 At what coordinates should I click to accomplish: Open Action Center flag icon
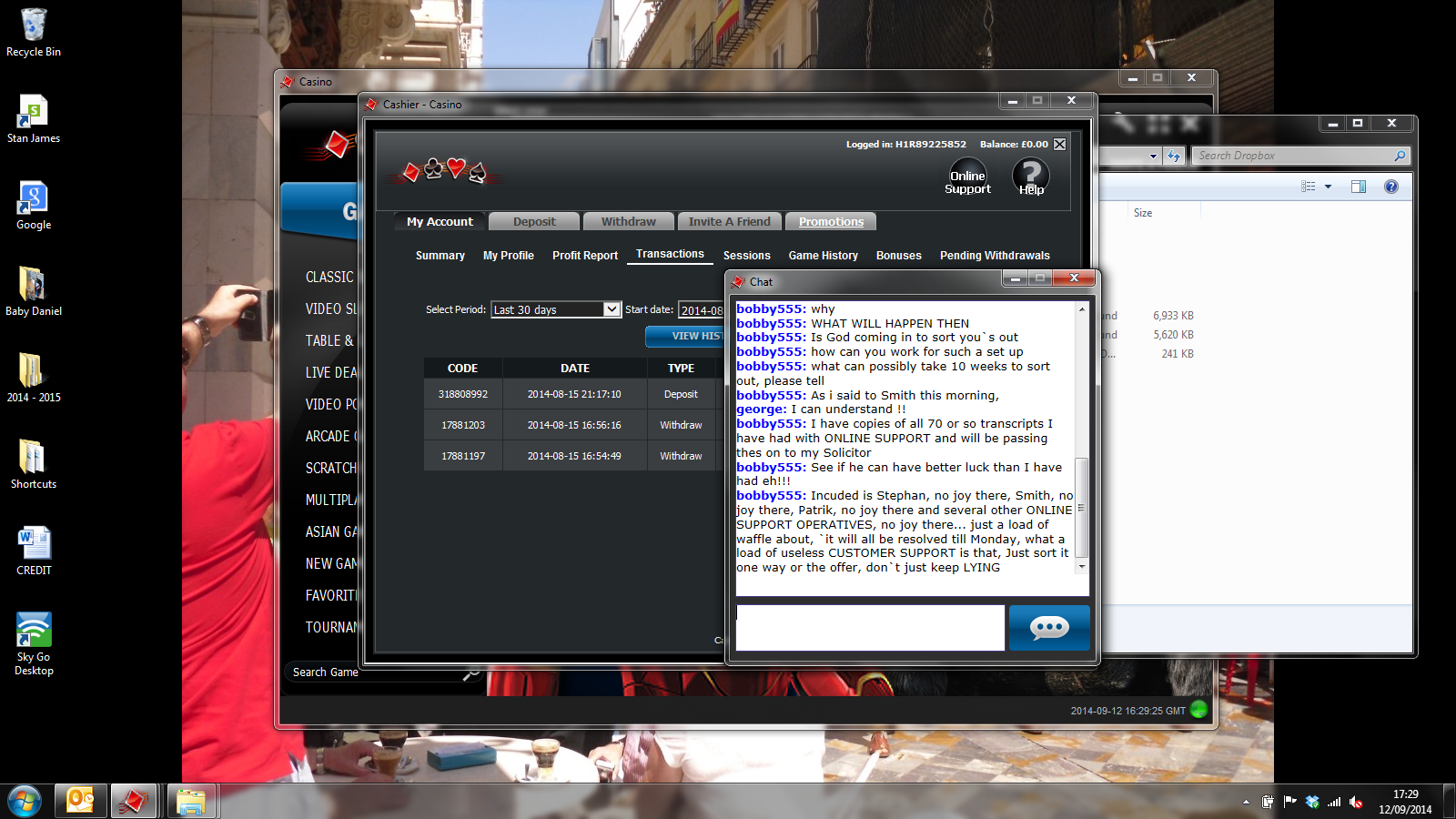click(x=1289, y=802)
